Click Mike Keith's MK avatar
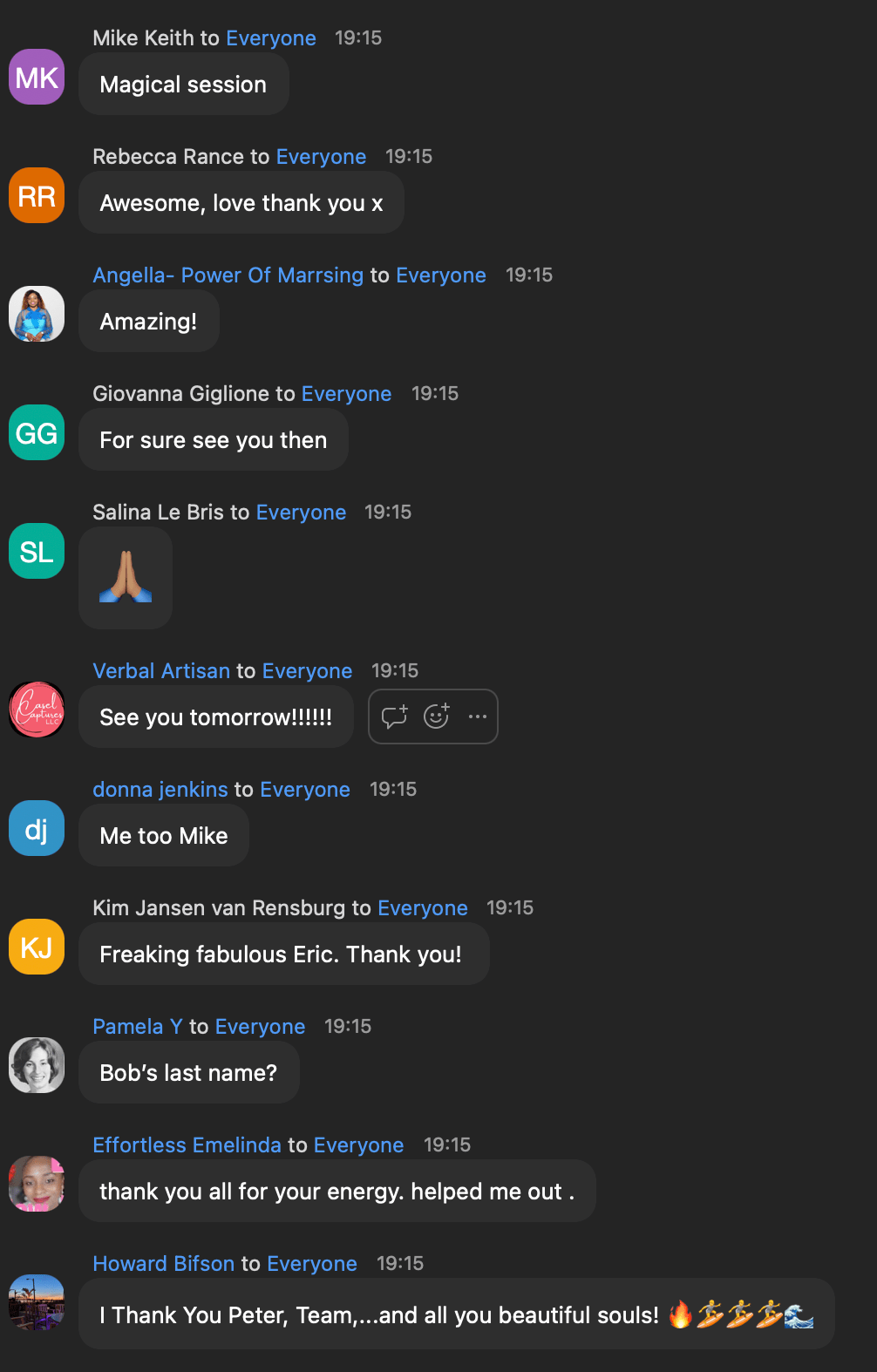 [x=37, y=77]
